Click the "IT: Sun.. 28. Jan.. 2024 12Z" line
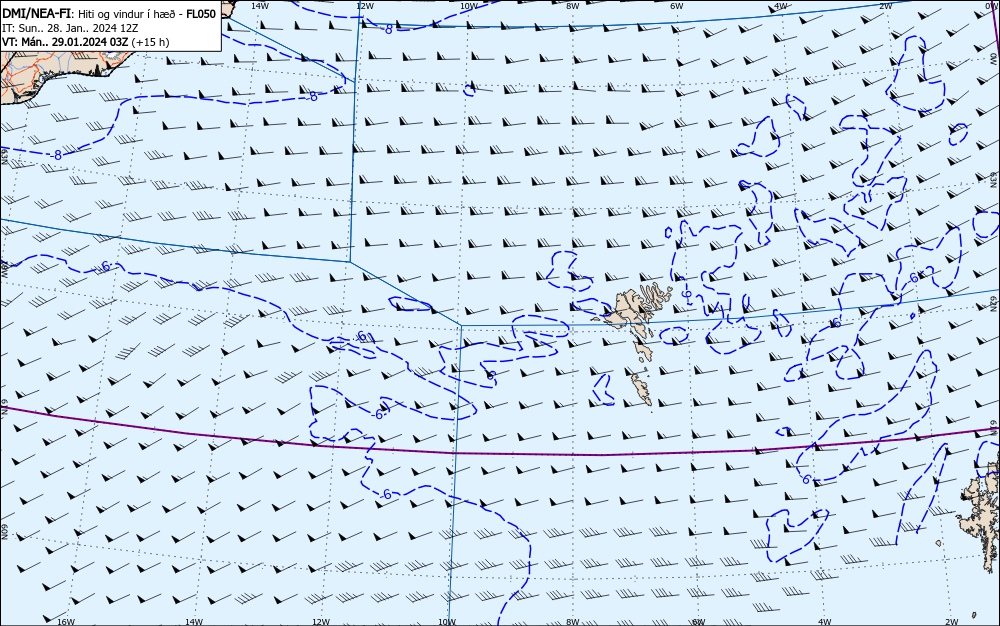 [70, 28]
